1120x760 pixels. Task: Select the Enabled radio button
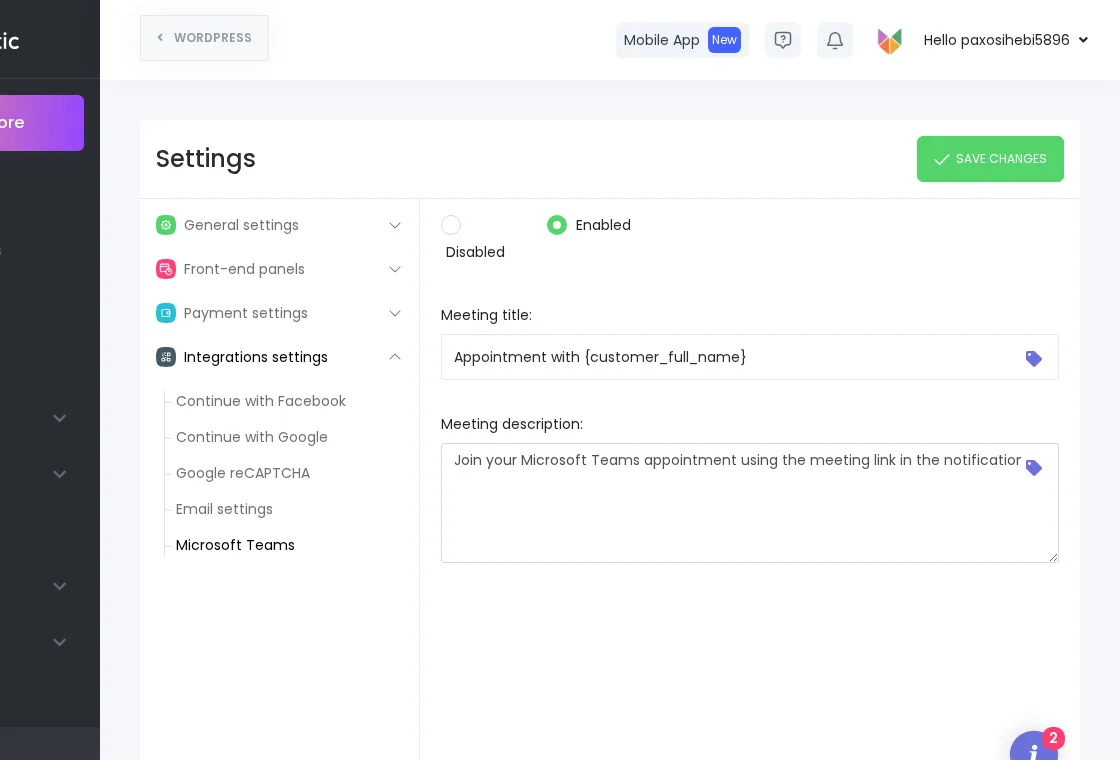coord(556,225)
